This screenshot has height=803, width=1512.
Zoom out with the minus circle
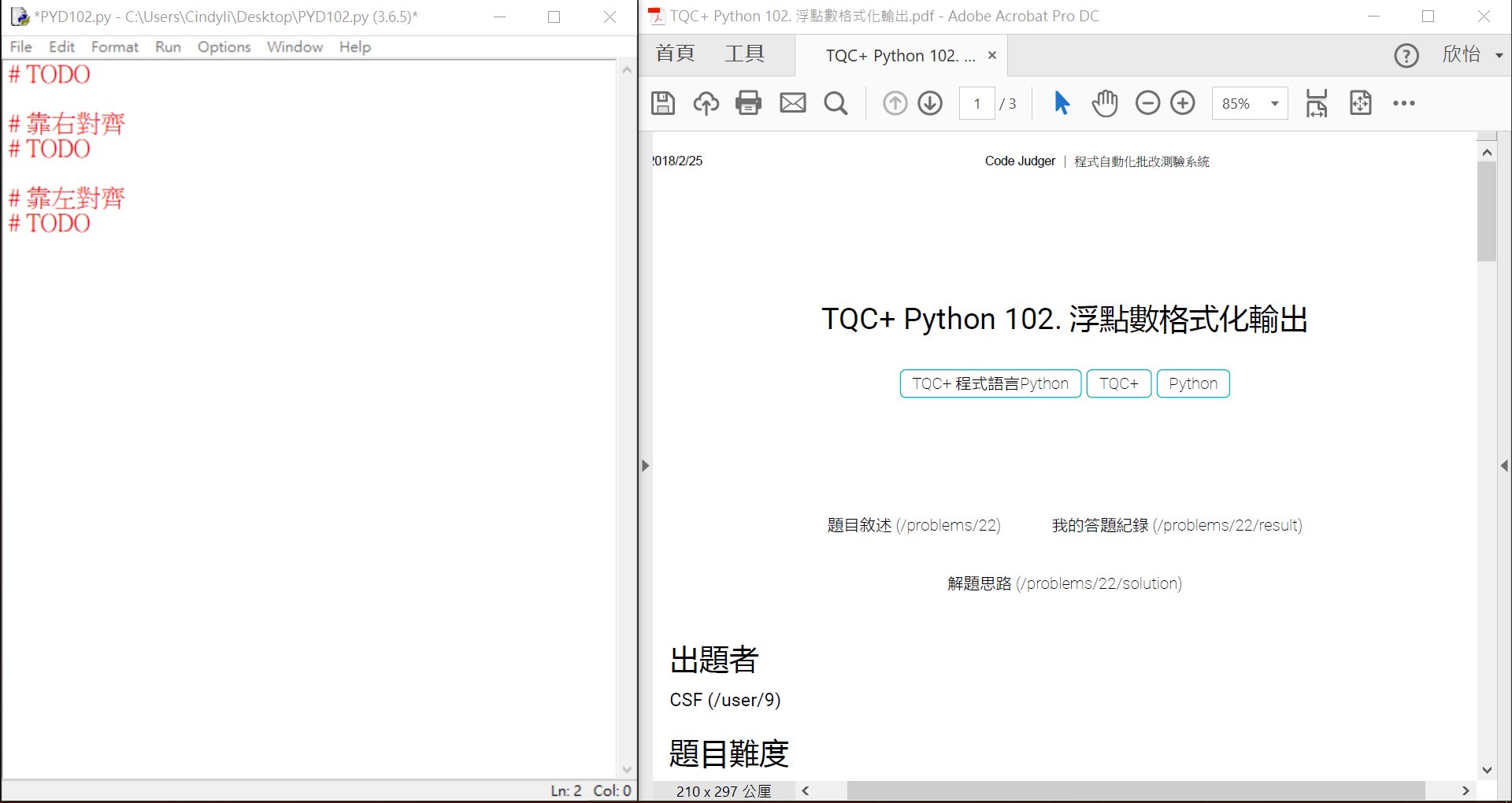[1147, 103]
